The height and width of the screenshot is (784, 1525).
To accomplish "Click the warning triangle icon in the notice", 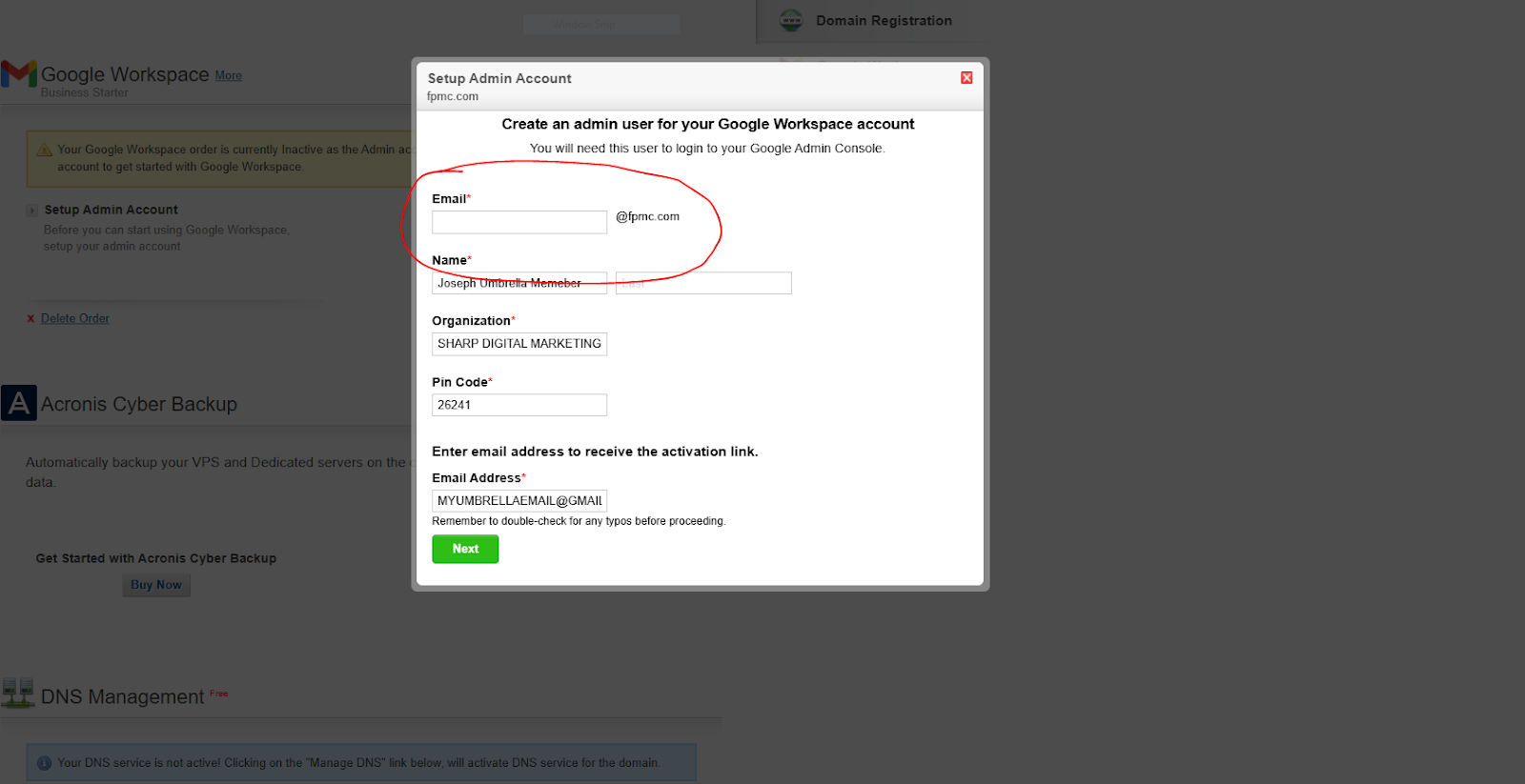I will pos(44,151).
